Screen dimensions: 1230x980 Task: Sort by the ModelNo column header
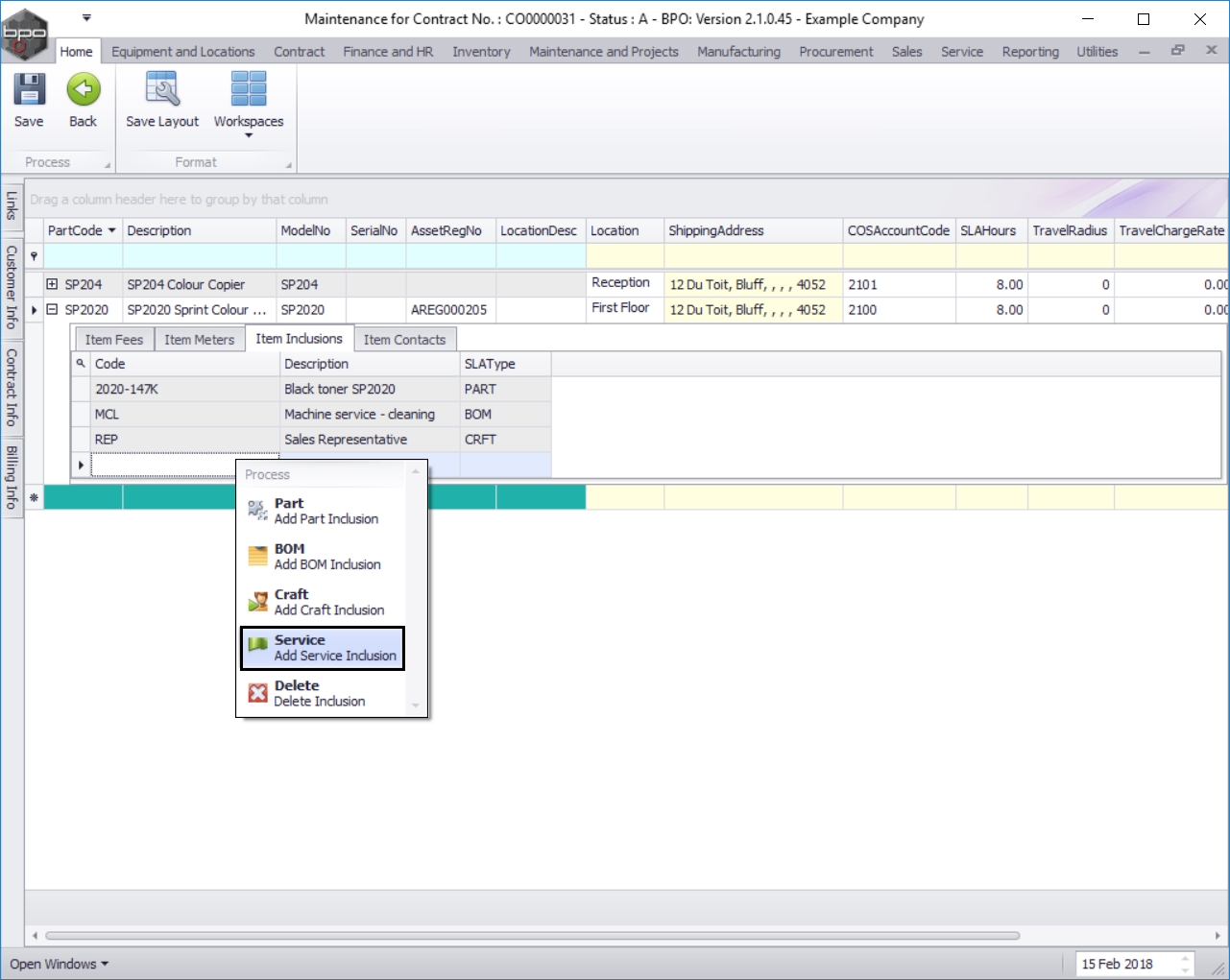pos(311,230)
